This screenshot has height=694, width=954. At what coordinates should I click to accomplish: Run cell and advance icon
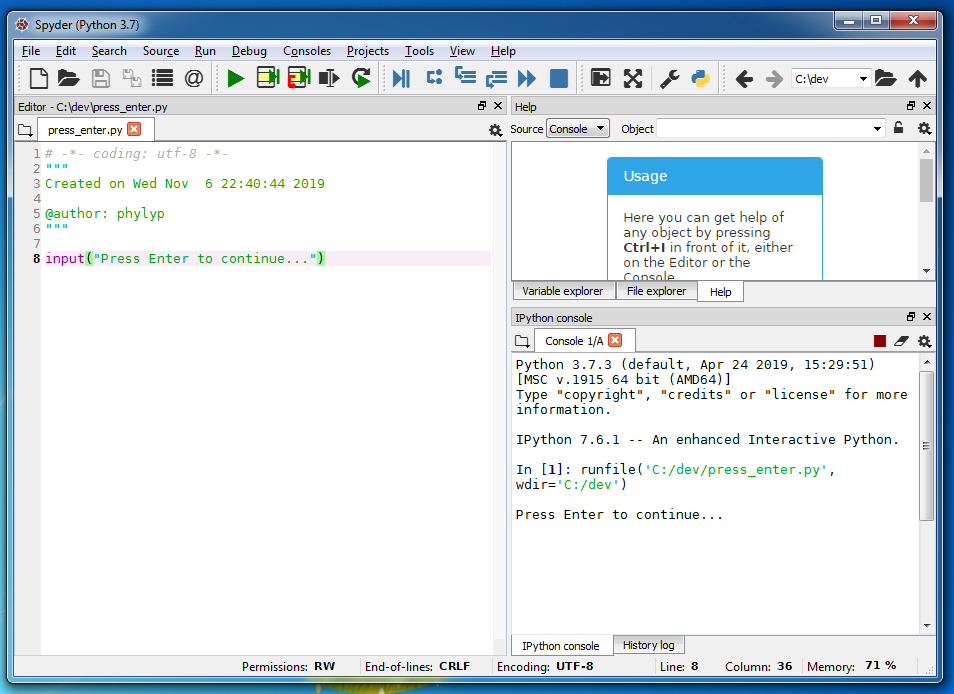point(299,78)
